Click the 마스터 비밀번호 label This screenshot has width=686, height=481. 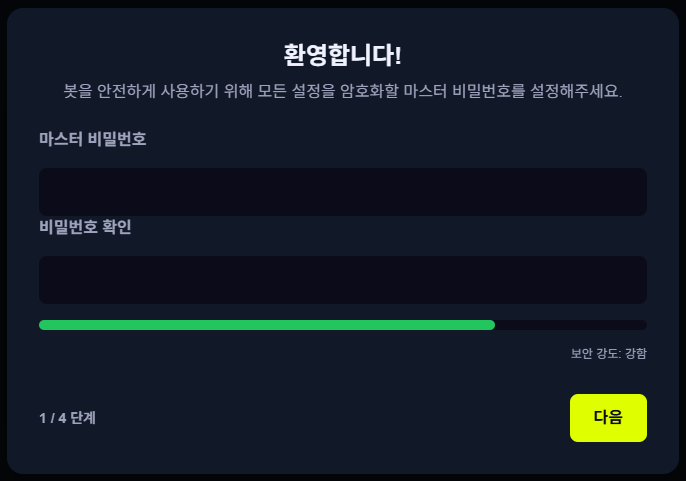coord(93,139)
